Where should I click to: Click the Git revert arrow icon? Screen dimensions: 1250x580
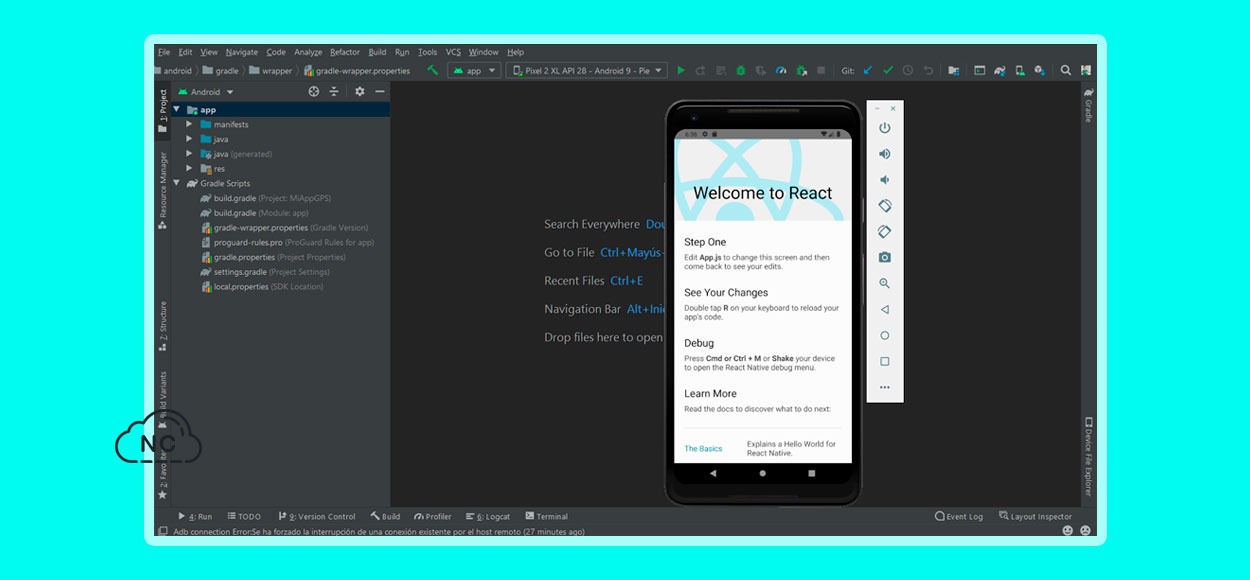pyautogui.click(x=928, y=71)
